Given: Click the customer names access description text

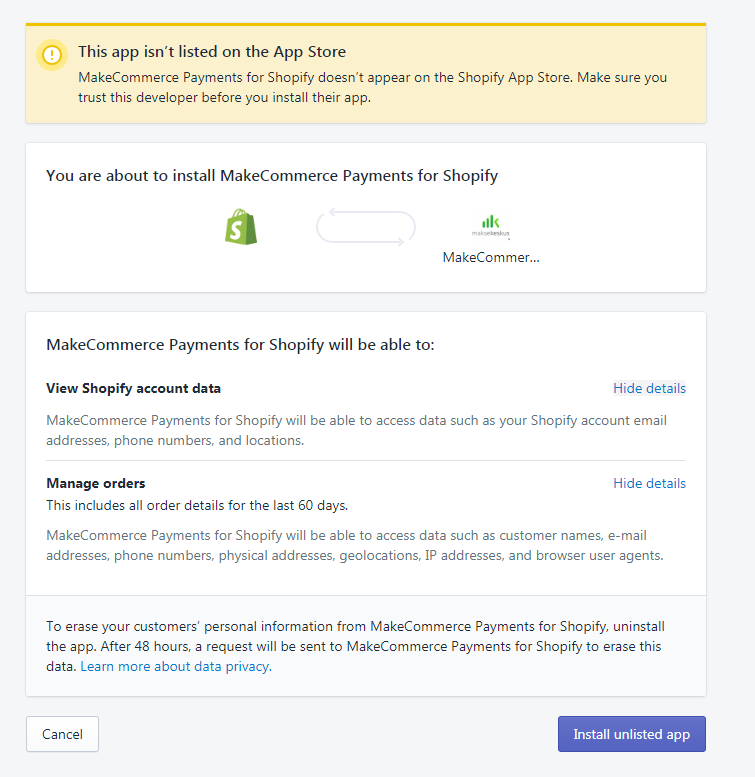Looking at the screenshot, I should 355,546.
